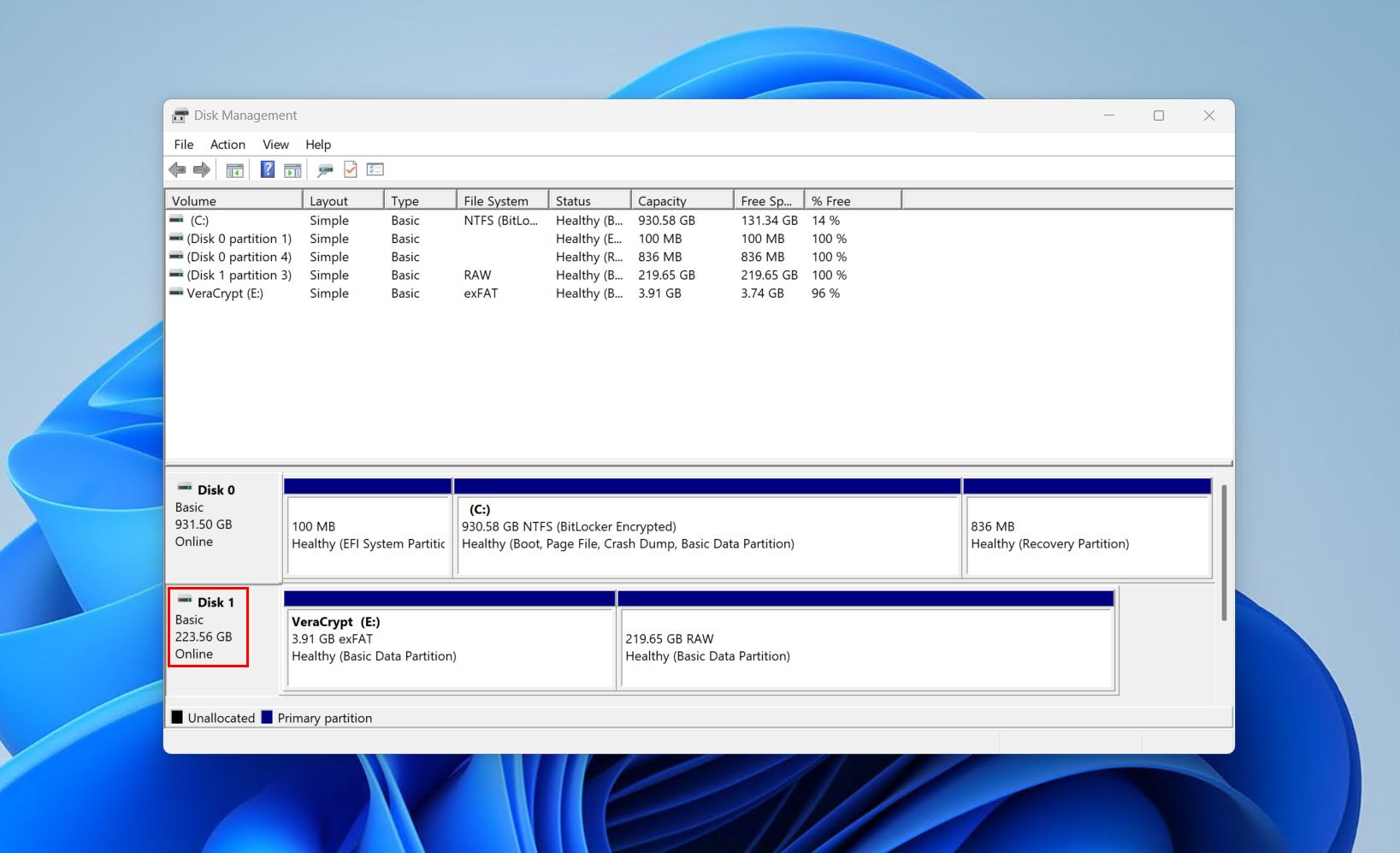Click the 'Unallocated' legend label

pyautogui.click(x=222, y=718)
